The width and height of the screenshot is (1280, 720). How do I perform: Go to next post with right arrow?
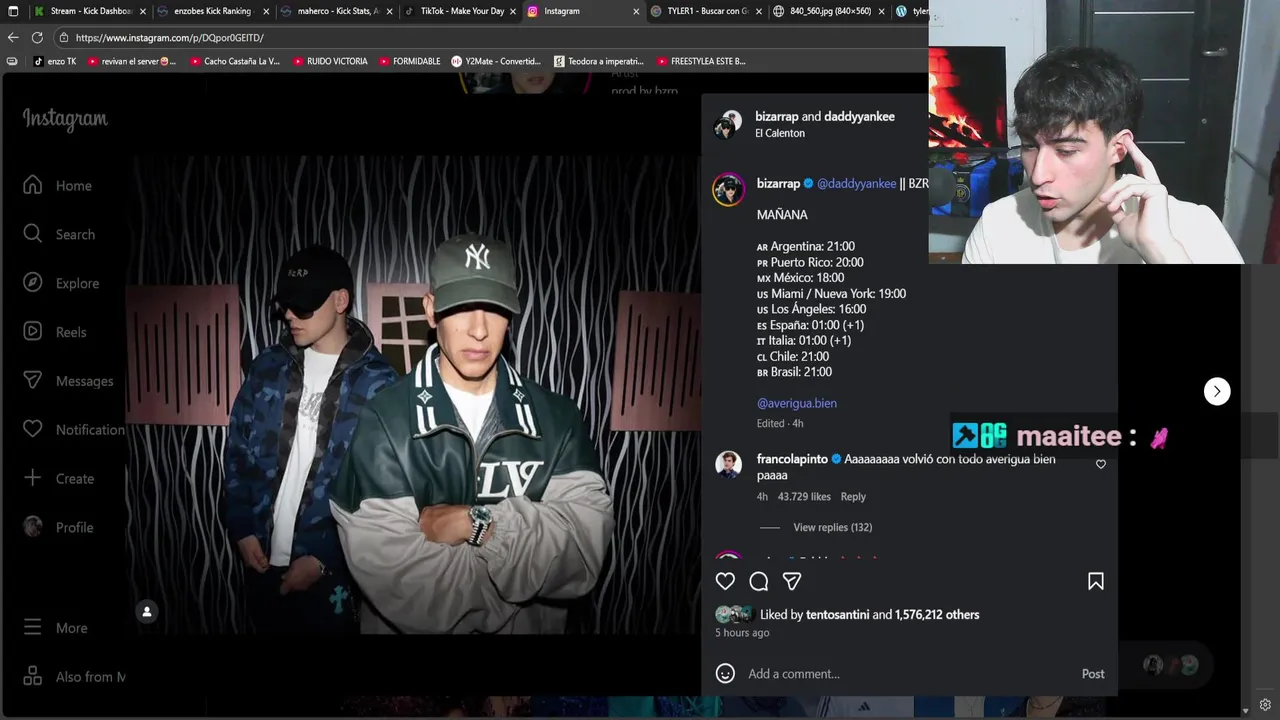click(x=1217, y=391)
